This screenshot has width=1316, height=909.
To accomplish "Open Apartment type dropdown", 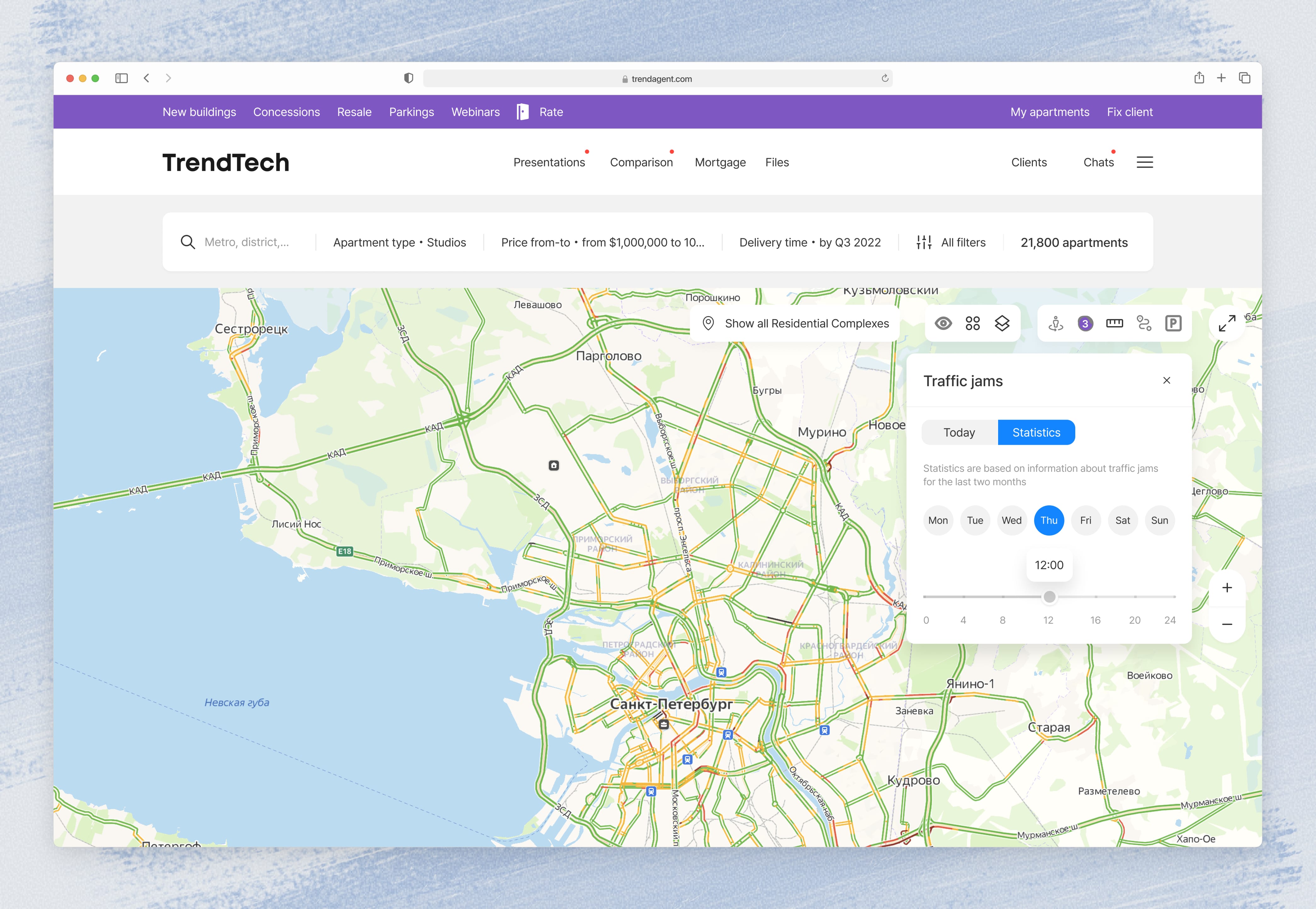I will coord(399,242).
